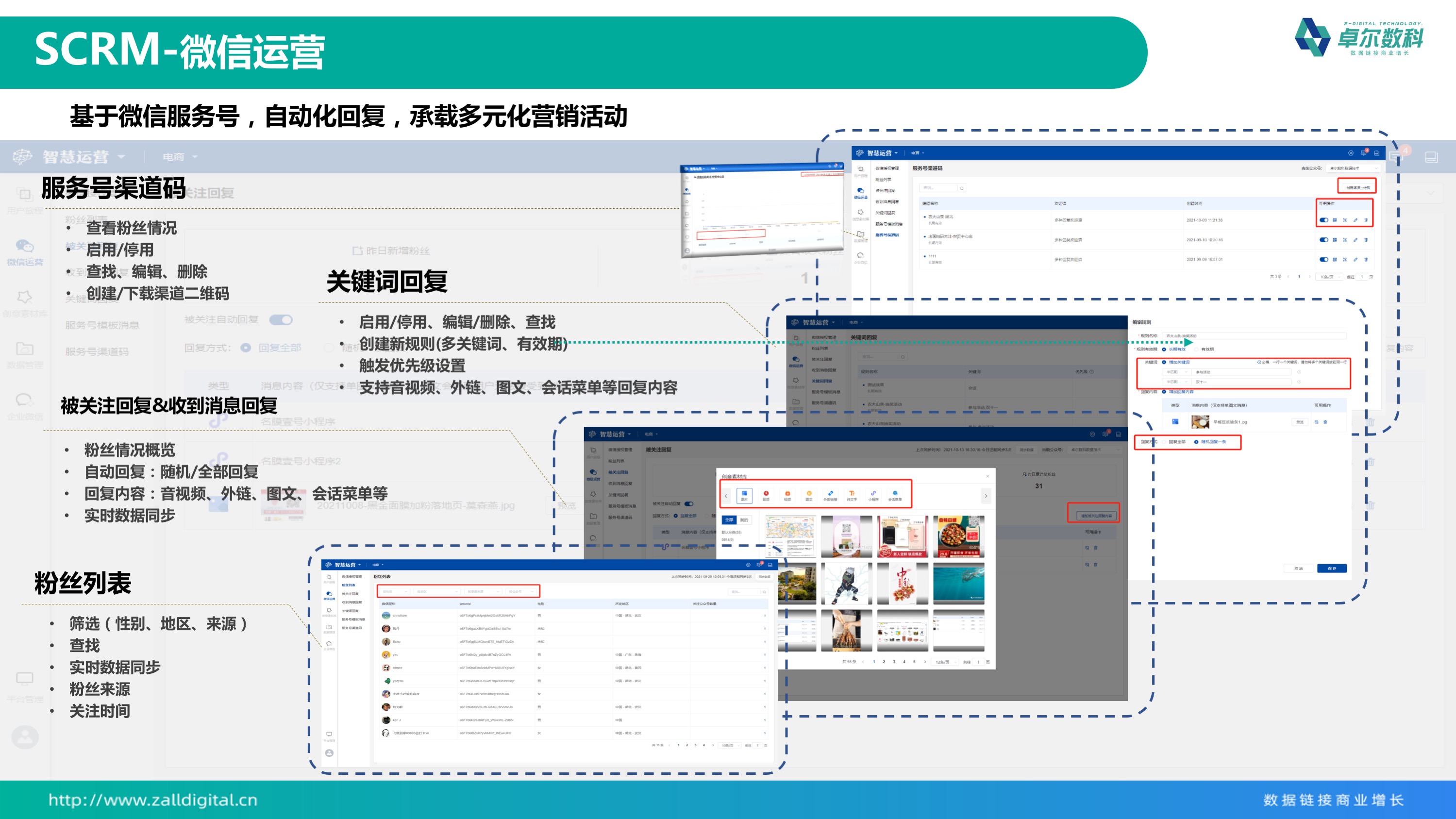This screenshot has height=819, width=1456.
Task: Click edit pencil in the 1111 channel row
Action: pyautogui.click(x=1356, y=259)
